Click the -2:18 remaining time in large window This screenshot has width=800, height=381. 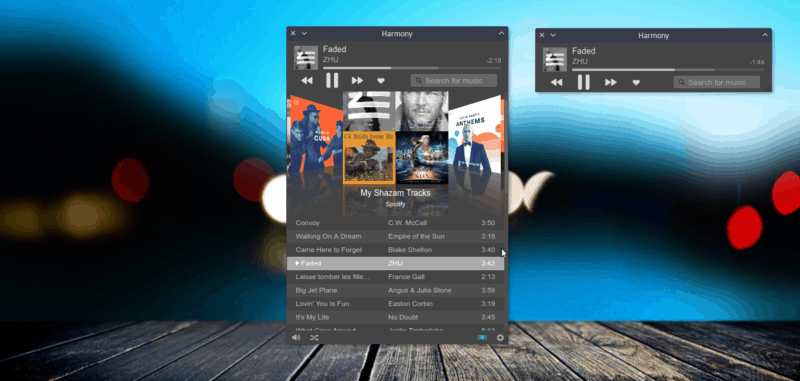pos(494,61)
